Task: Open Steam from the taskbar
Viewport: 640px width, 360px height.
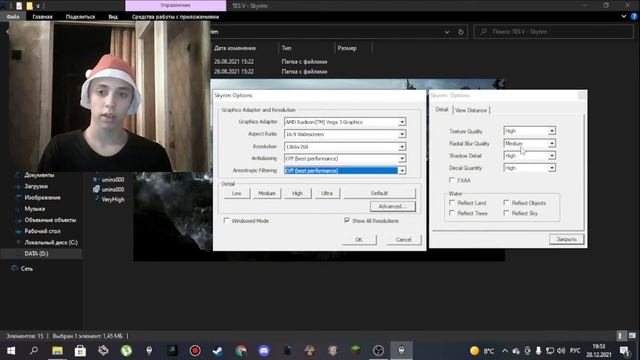Action: point(218,351)
